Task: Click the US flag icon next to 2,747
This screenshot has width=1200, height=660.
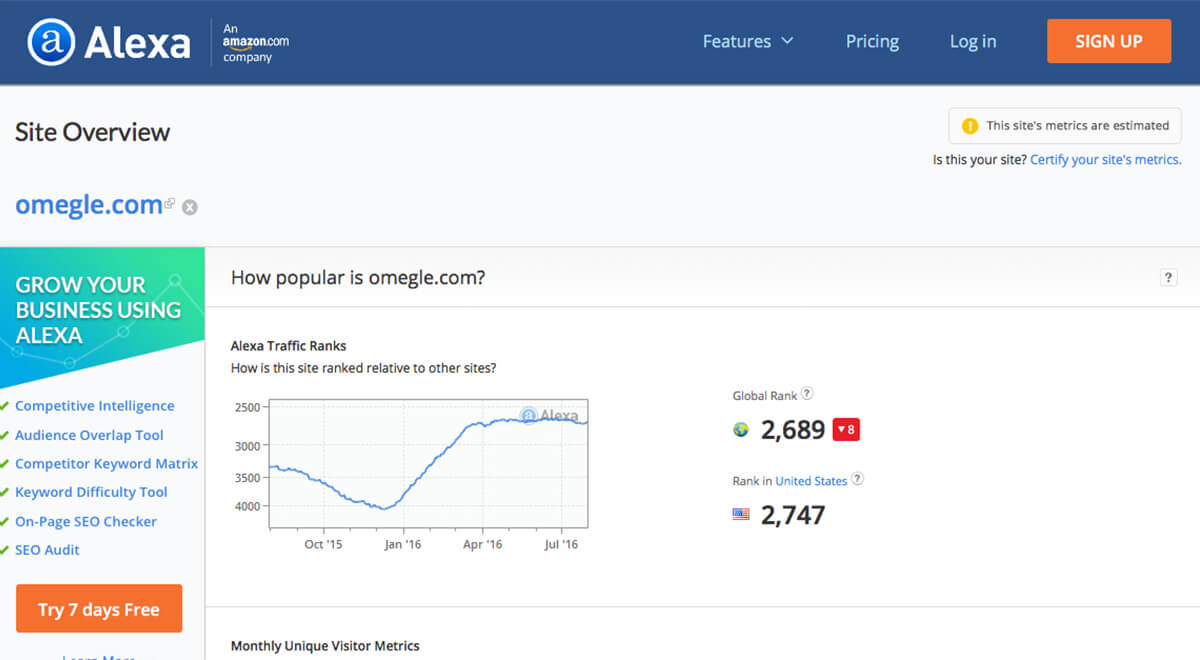Action: [x=741, y=515]
